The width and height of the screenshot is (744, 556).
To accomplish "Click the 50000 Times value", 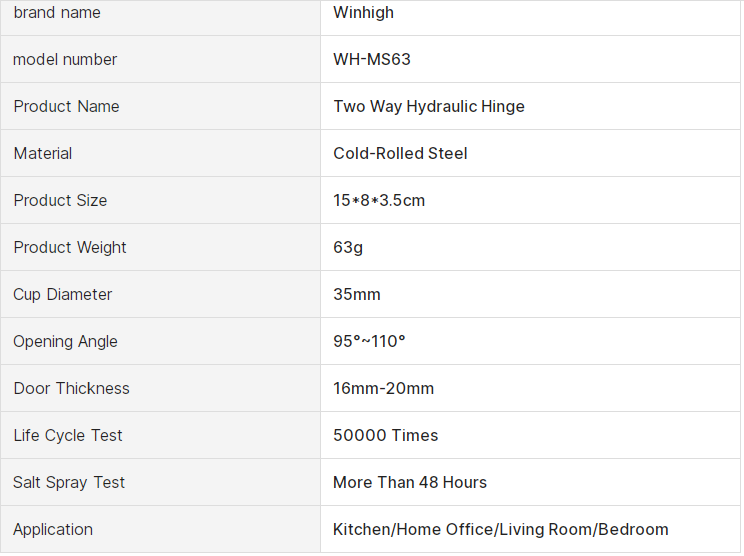I will click(385, 436).
